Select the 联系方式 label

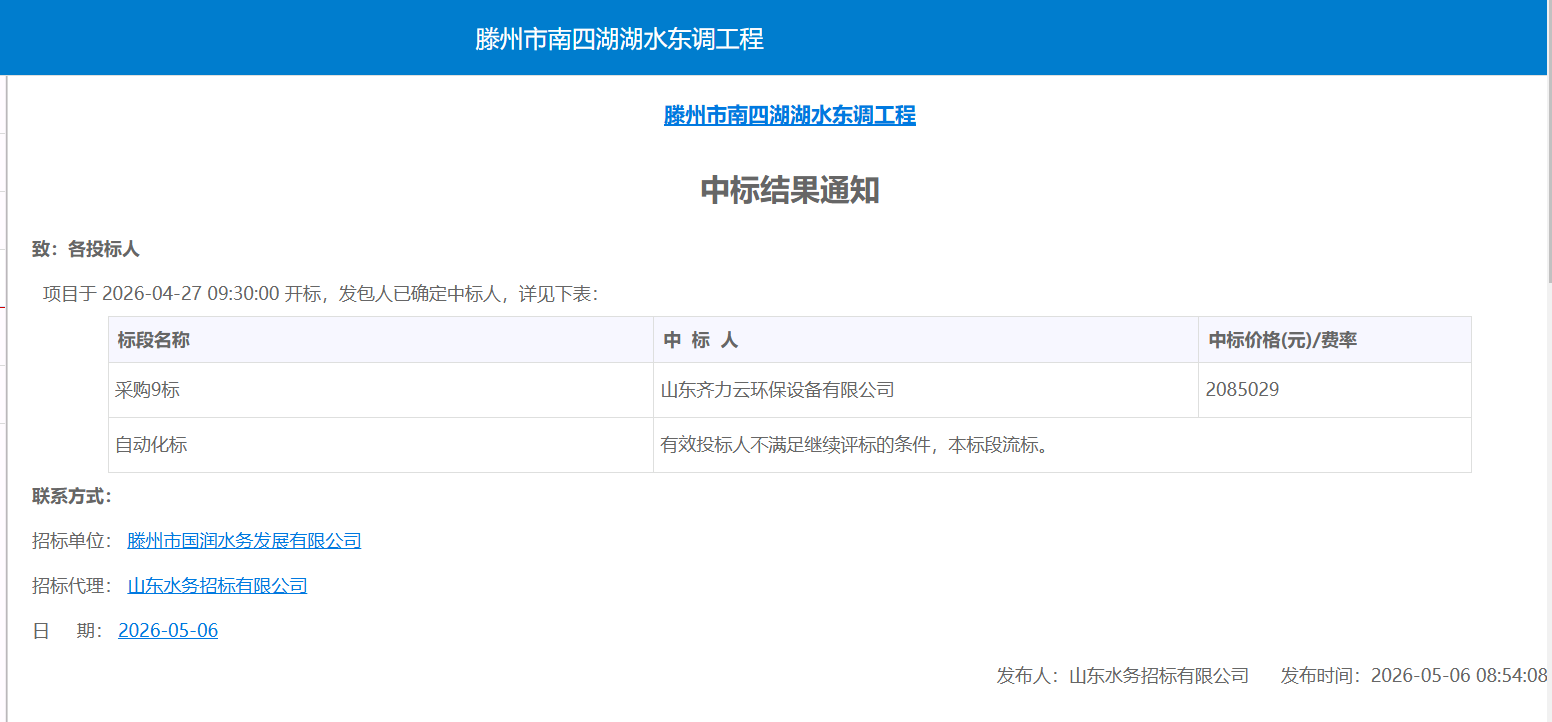[x=73, y=496]
